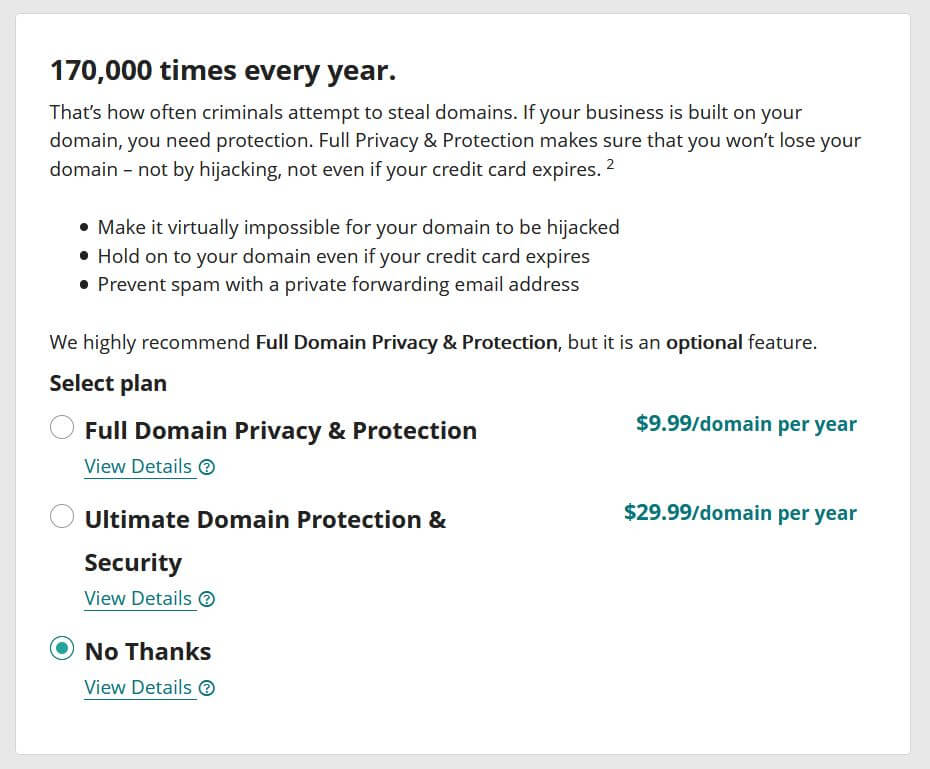Select Full Domain Privacy & Protection radio button
Screen dimensions: 930x769
click(x=62, y=427)
